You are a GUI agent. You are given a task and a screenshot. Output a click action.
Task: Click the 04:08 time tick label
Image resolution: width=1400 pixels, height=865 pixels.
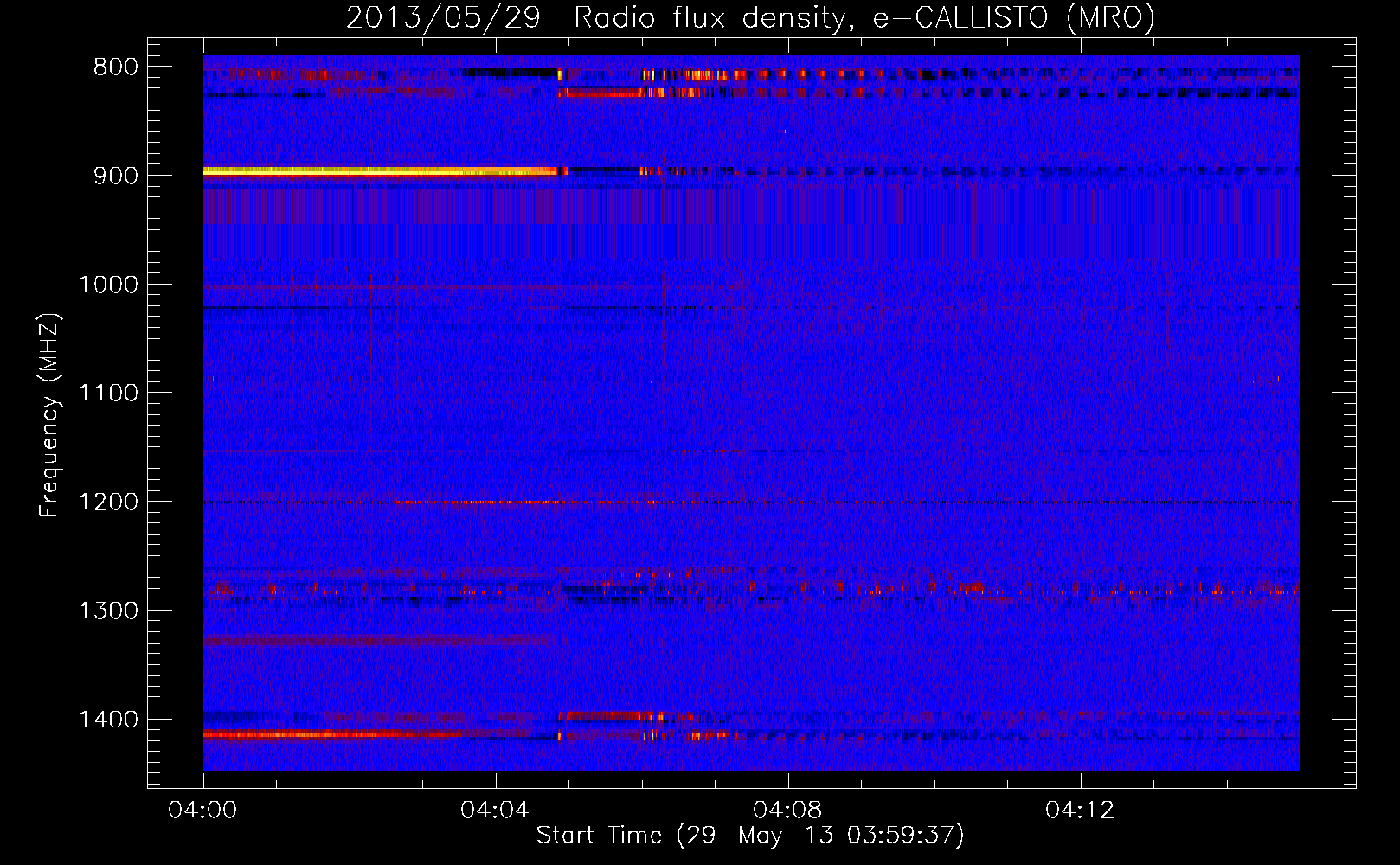pos(787,811)
